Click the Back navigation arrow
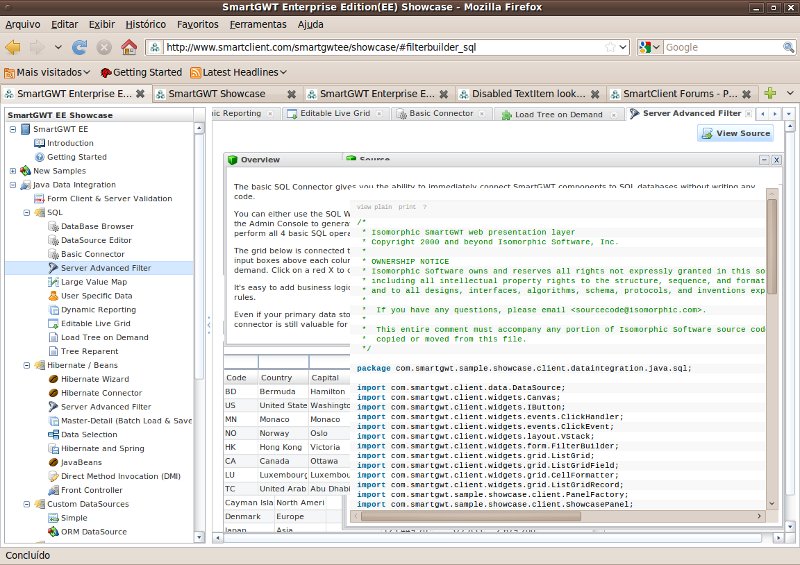Screen dimensions: 800x565 [13, 47]
